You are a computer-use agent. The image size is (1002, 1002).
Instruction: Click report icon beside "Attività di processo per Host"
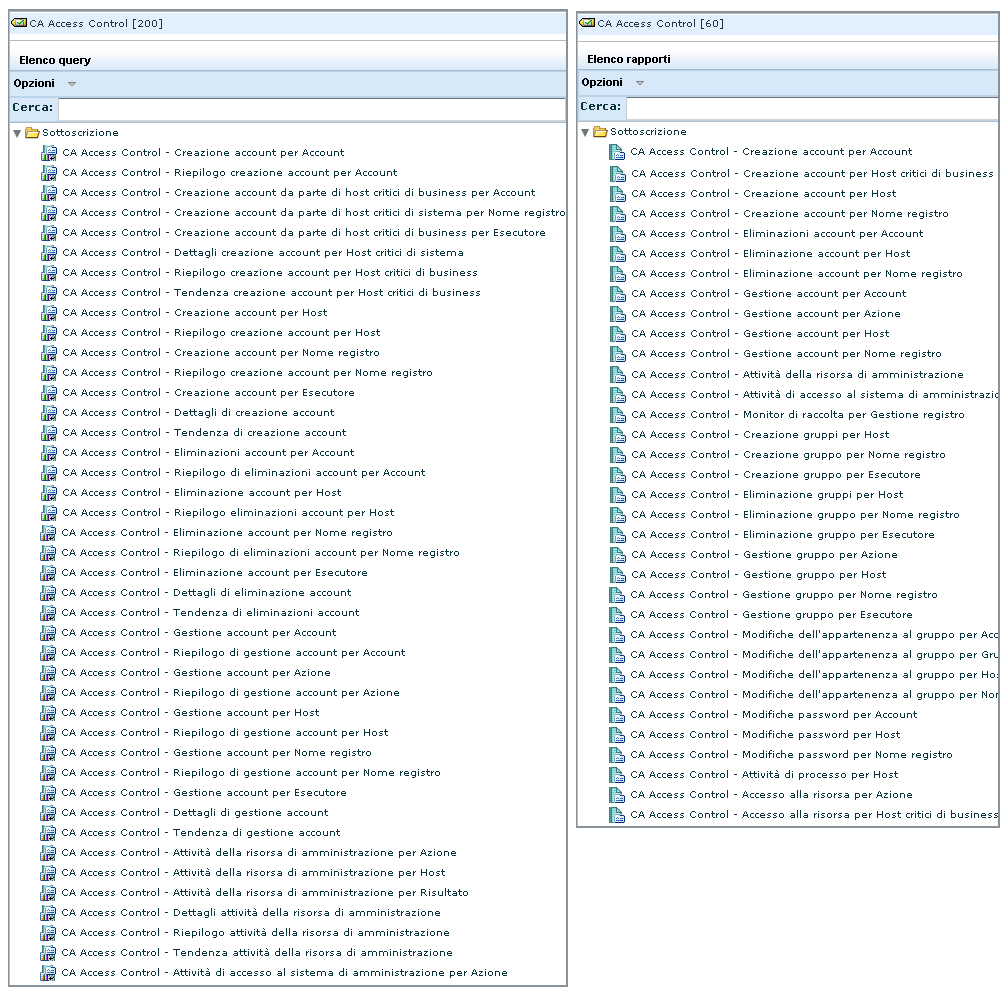click(x=615, y=774)
